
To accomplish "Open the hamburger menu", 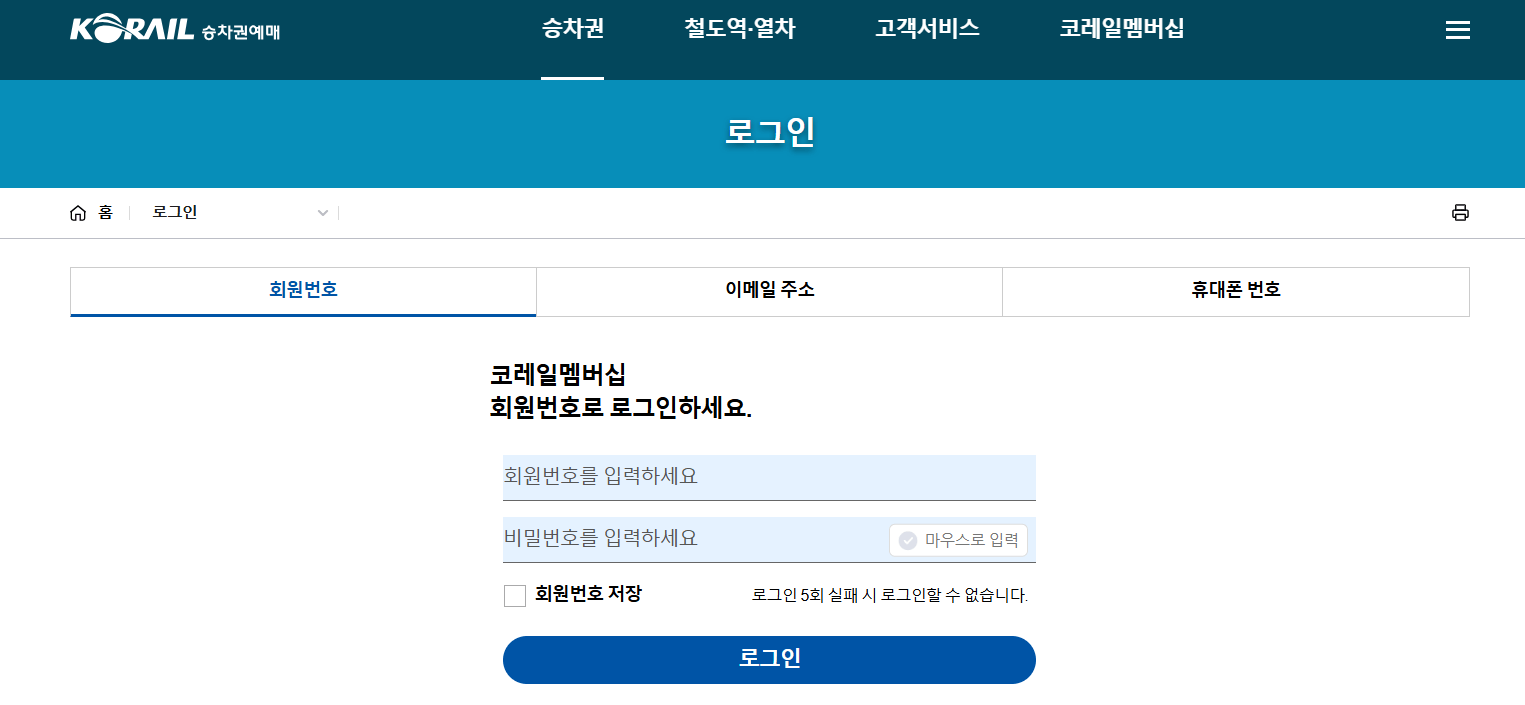I will [x=1457, y=30].
